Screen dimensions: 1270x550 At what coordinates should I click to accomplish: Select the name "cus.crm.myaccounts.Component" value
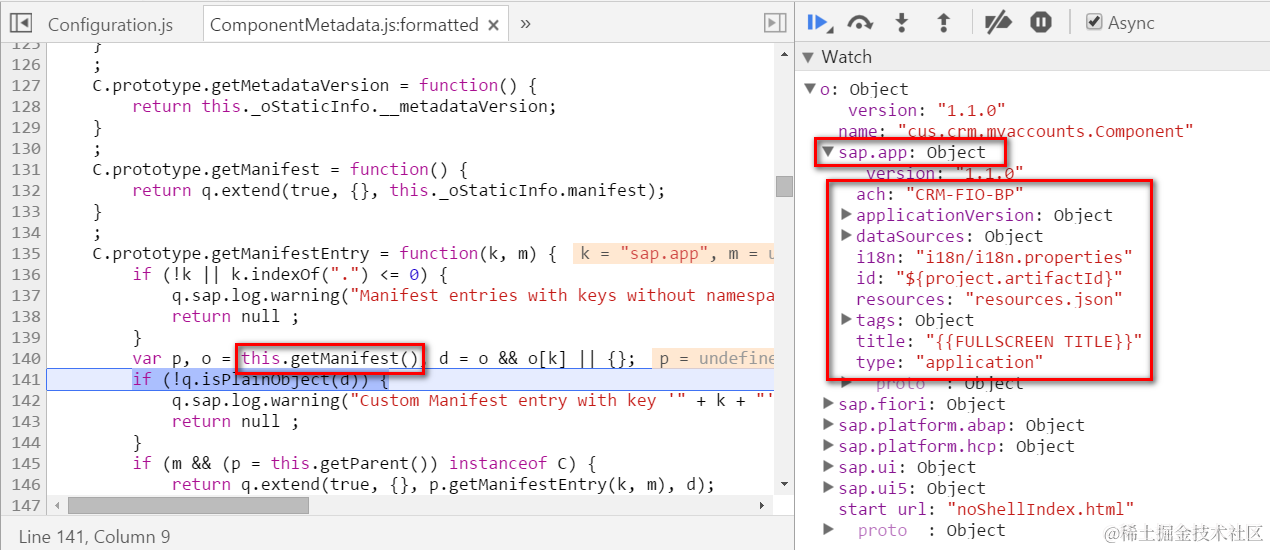coord(1045,131)
